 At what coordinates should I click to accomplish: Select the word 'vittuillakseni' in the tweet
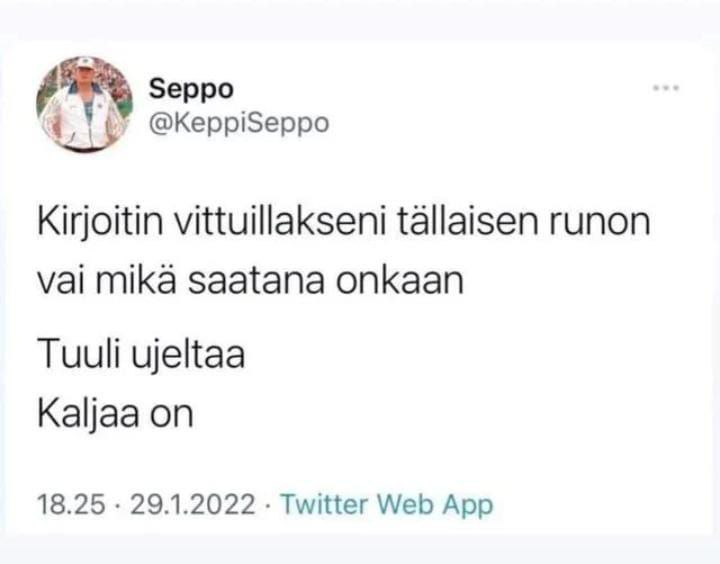280,222
